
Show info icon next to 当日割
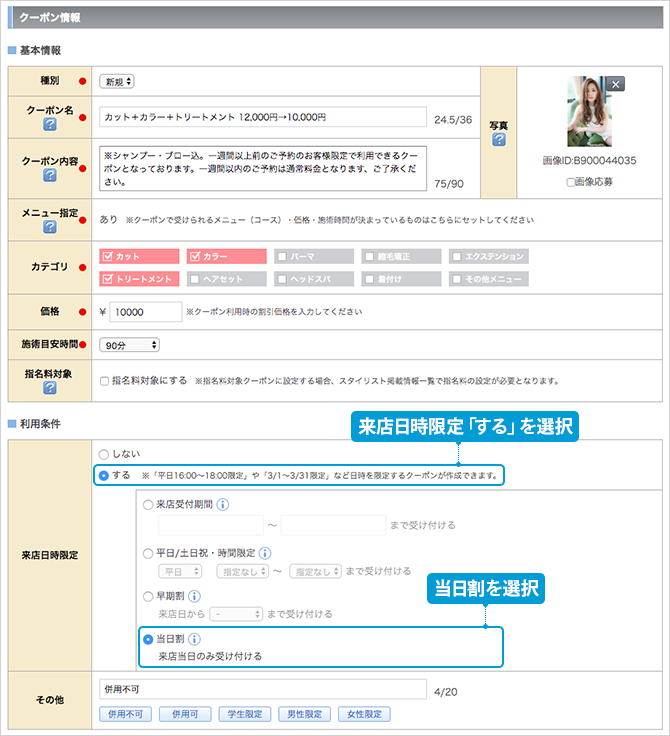pos(194,639)
